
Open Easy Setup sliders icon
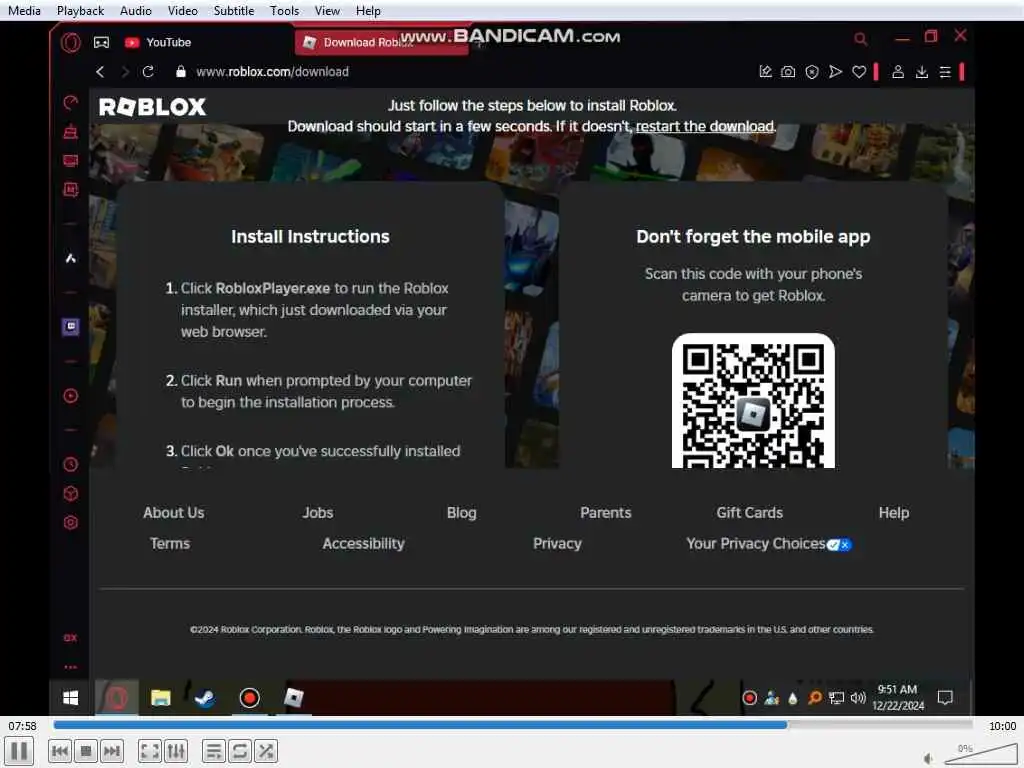coord(945,72)
